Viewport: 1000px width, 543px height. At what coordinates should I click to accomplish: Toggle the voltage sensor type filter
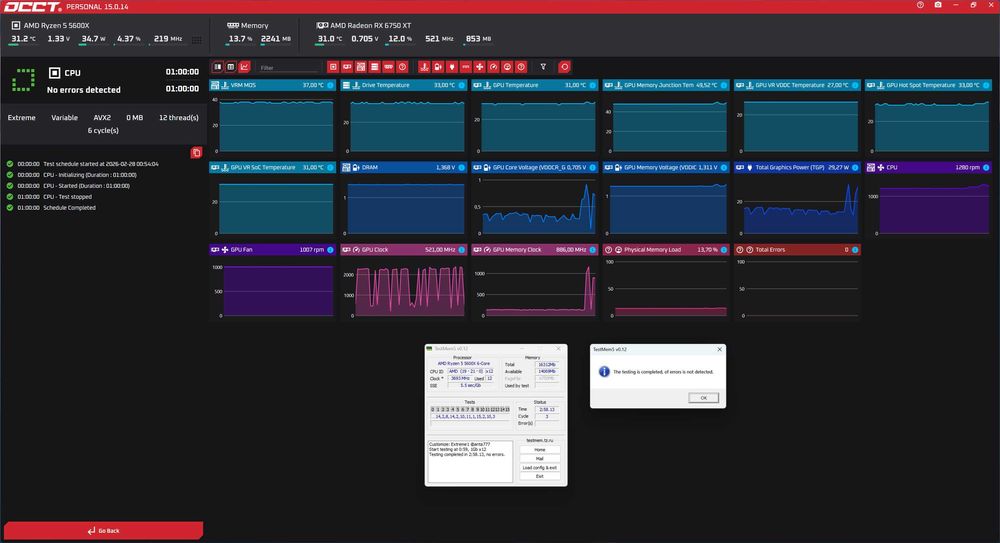tap(438, 67)
